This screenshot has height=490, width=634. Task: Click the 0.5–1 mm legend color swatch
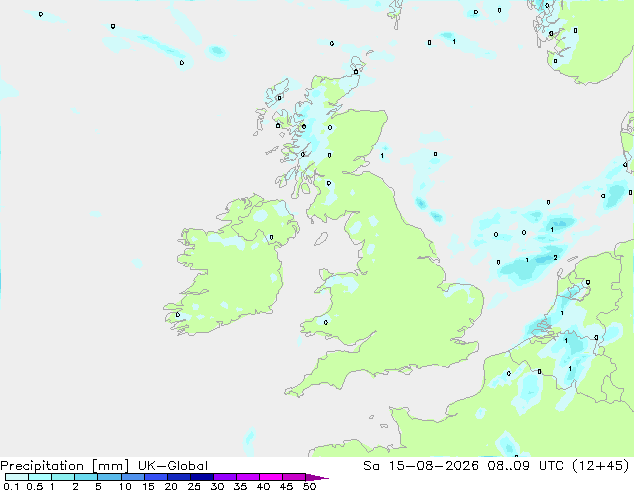click(x=40, y=477)
